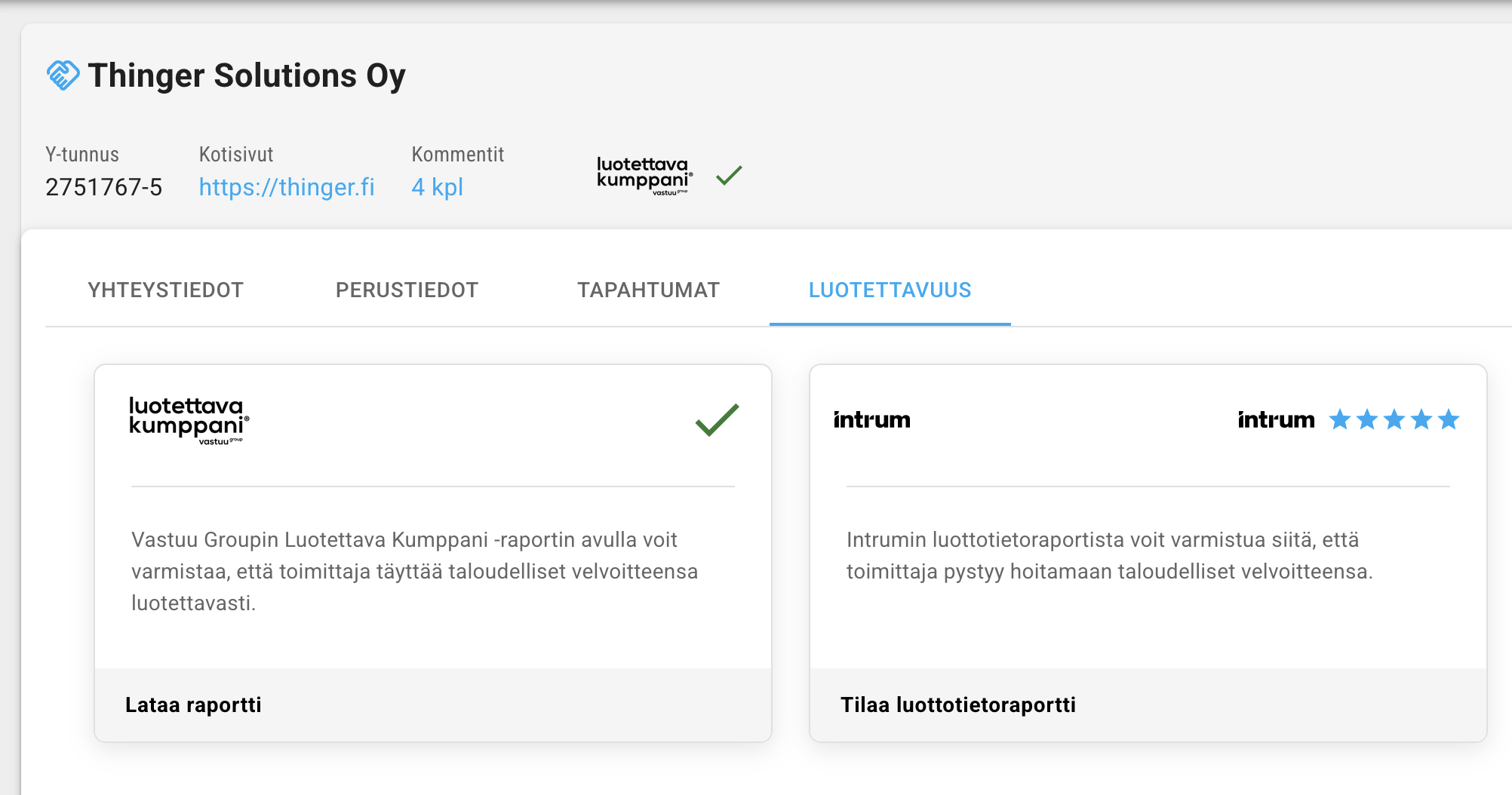Click Lataa raportti to download the report
The width and height of the screenshot is (1512, 795).
[193, 704]
